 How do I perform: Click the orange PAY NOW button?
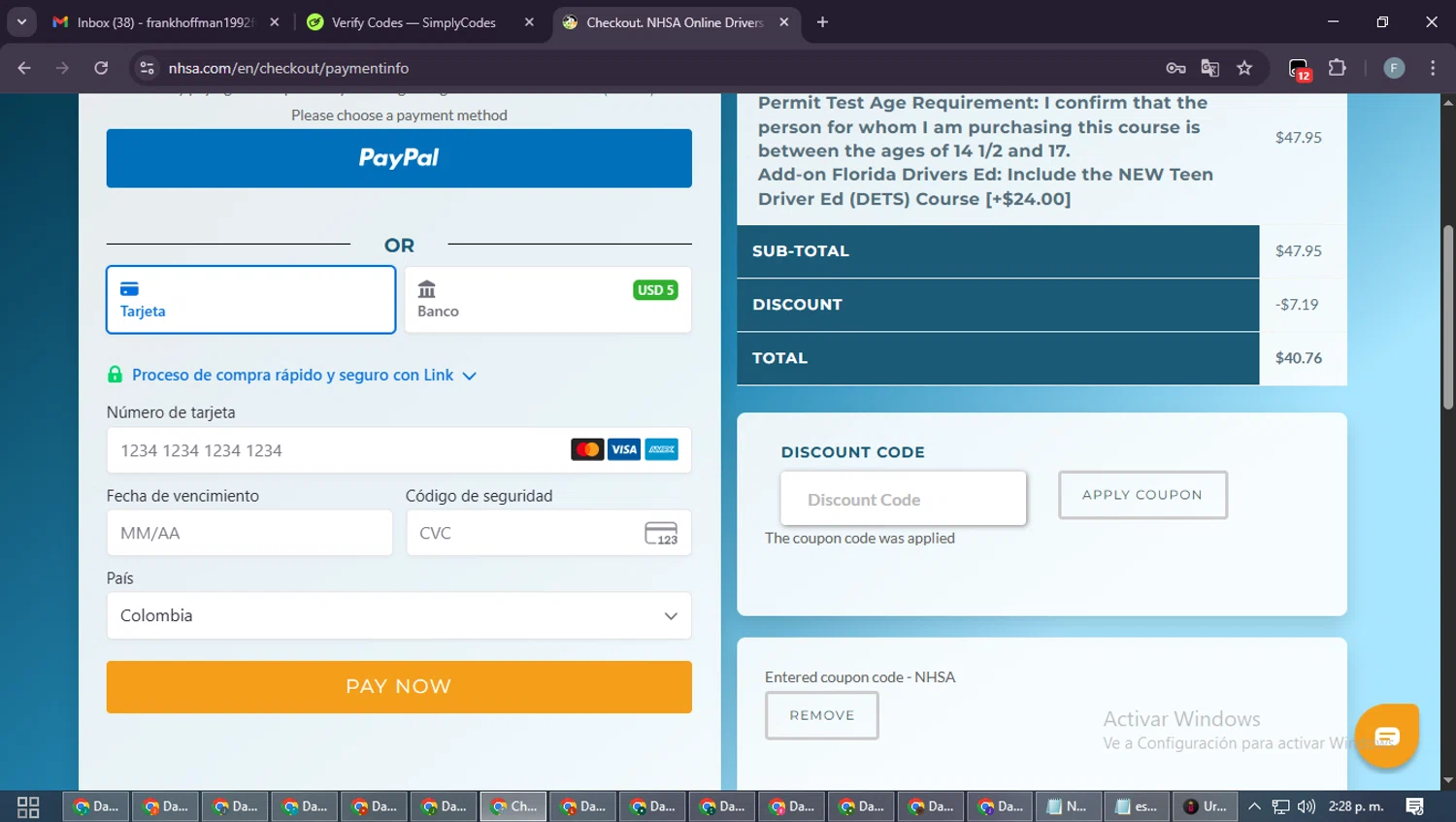point(399,687)
